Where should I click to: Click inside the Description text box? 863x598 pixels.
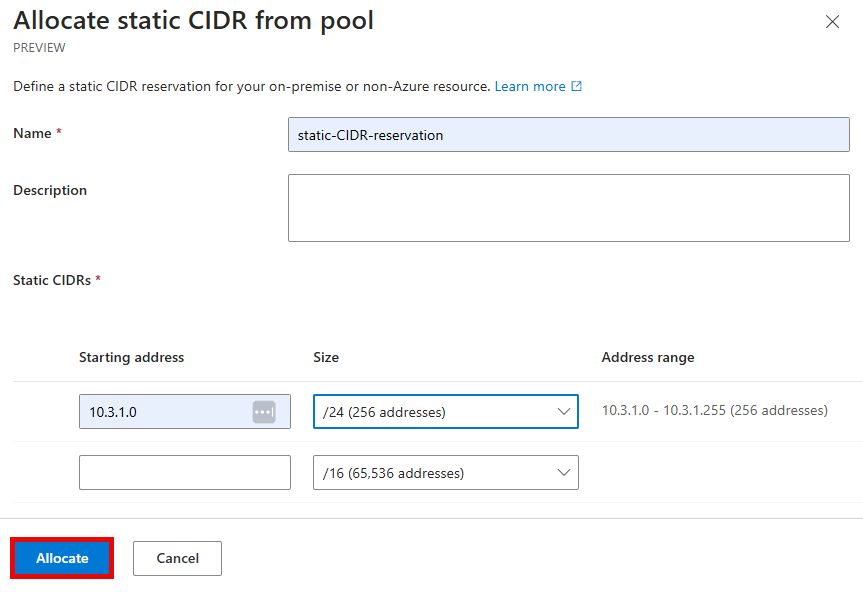569,208
